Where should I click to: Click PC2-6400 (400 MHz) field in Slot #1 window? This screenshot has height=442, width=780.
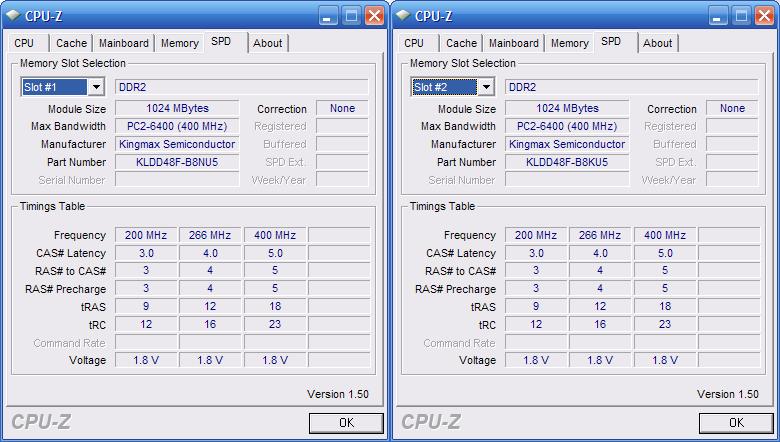pos(177,126)
